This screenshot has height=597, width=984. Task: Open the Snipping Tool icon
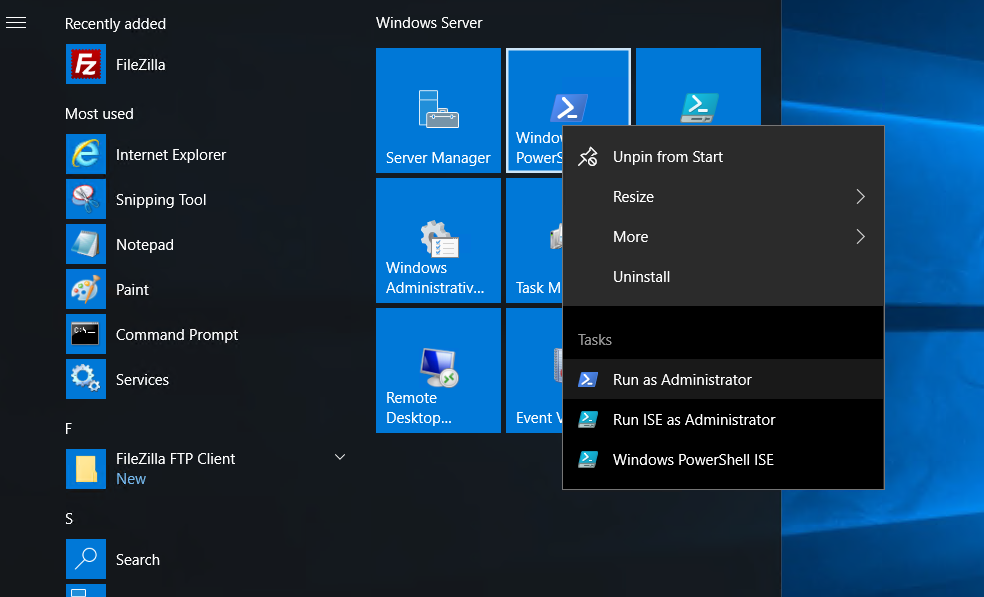pos(86,199)
